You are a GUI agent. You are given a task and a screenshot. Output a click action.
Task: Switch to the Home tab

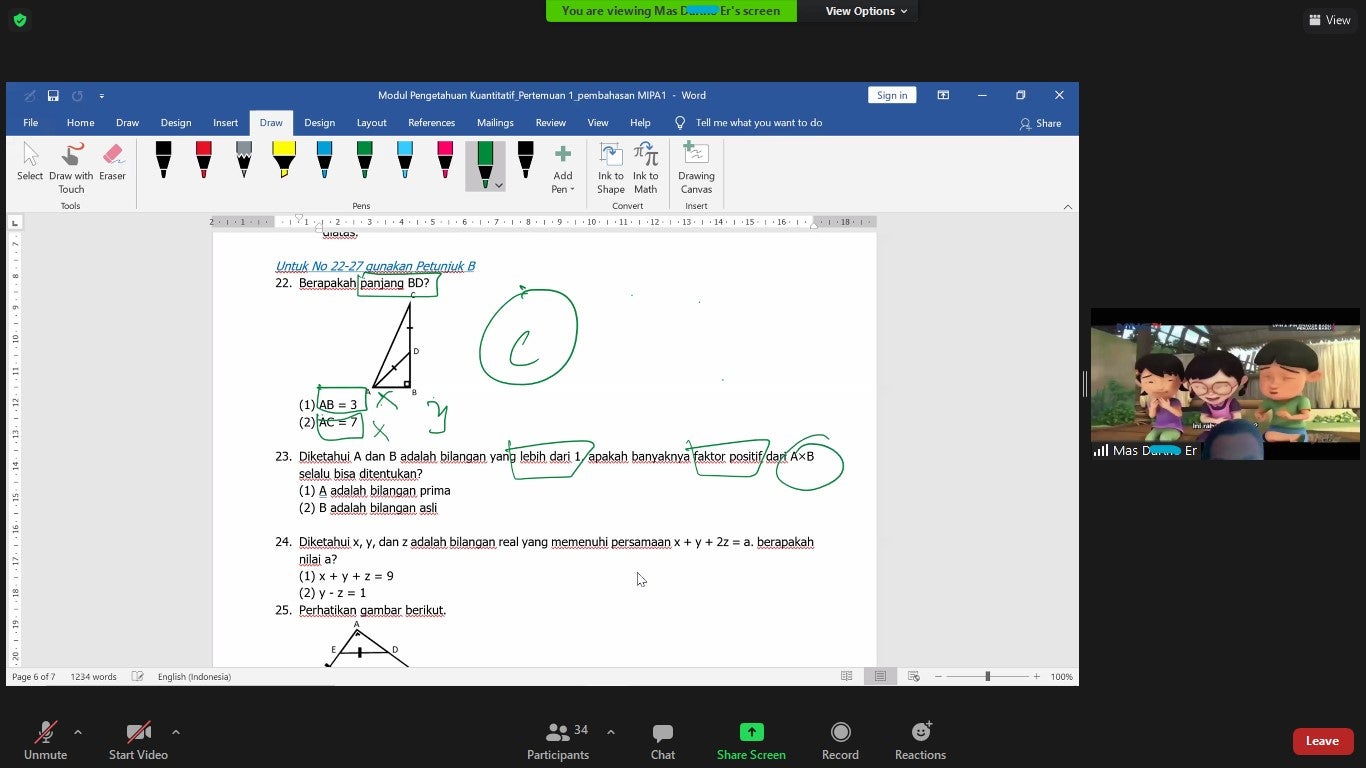(80, 123)
